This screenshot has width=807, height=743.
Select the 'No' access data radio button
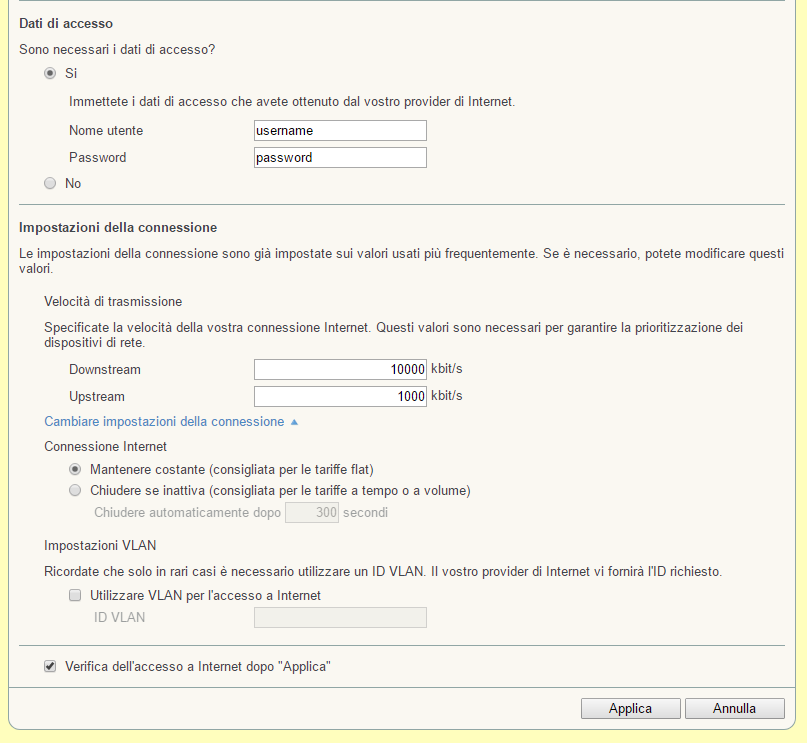click(x=50, y=183)
